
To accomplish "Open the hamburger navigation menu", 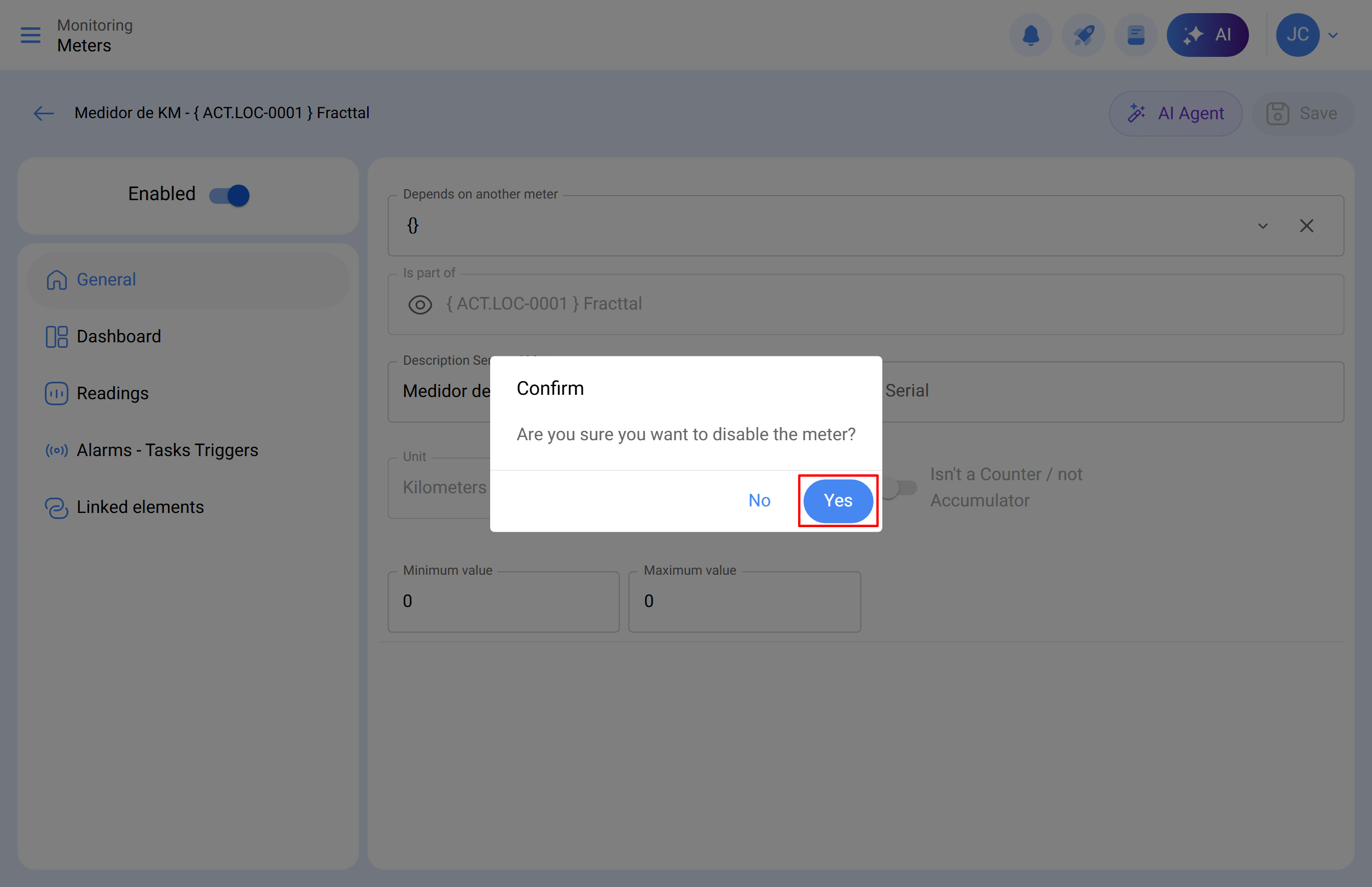I will coord(30,34).
